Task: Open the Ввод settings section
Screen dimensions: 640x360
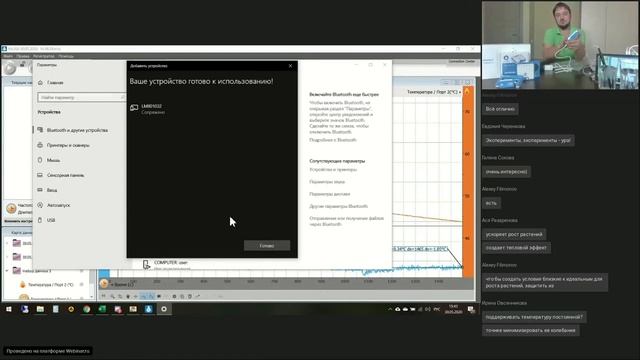Action: click(x=47, y=190)
